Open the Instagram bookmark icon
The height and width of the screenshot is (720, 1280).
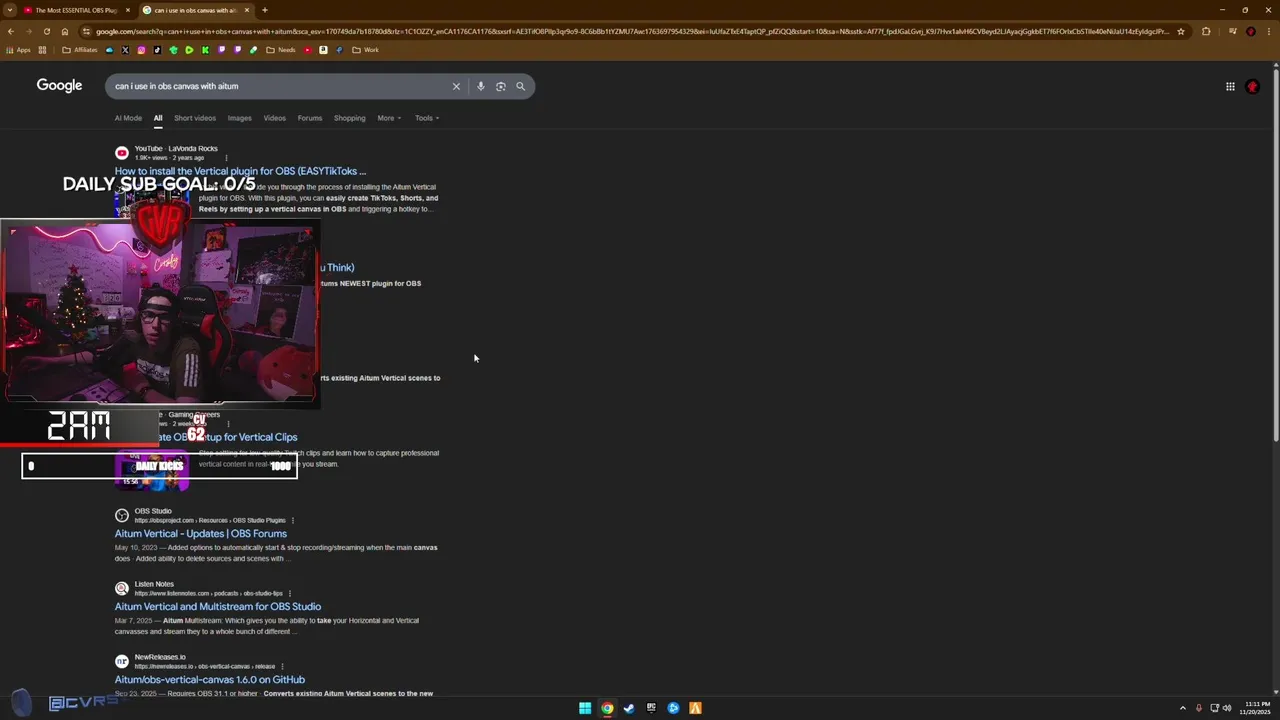click(x=141, y=50)
